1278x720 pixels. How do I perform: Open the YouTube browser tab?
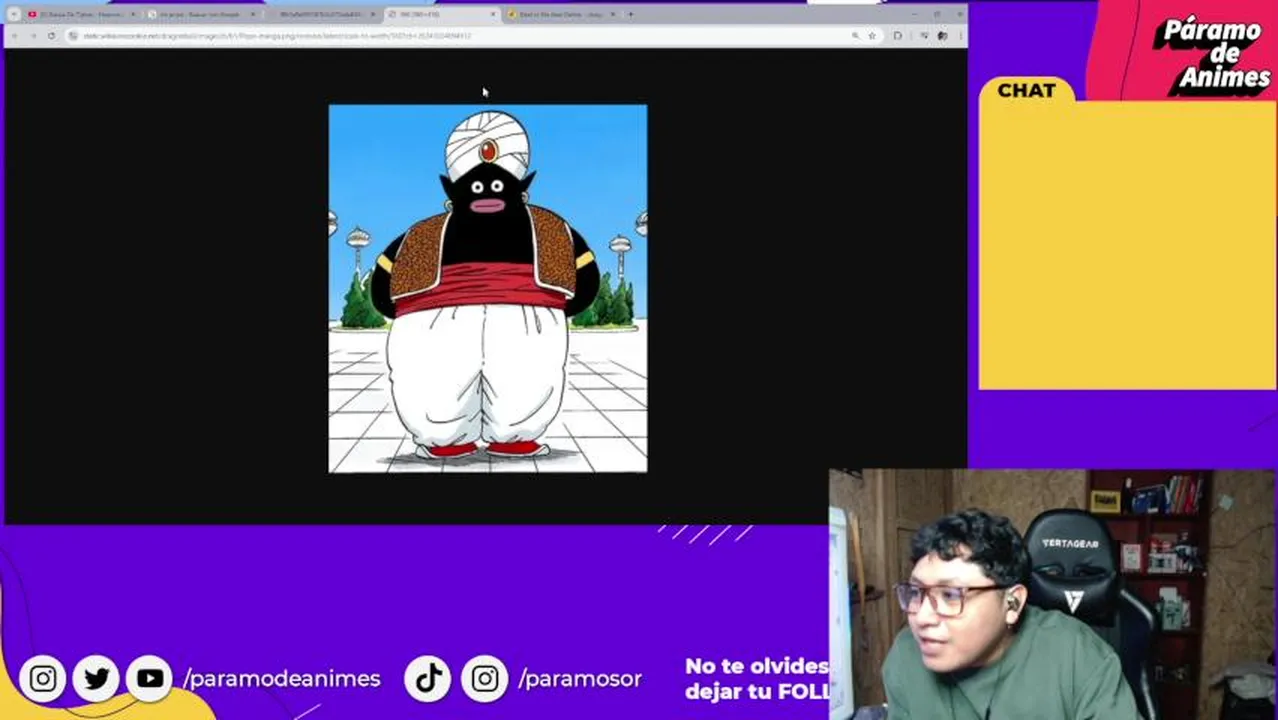tap(80, 15)
